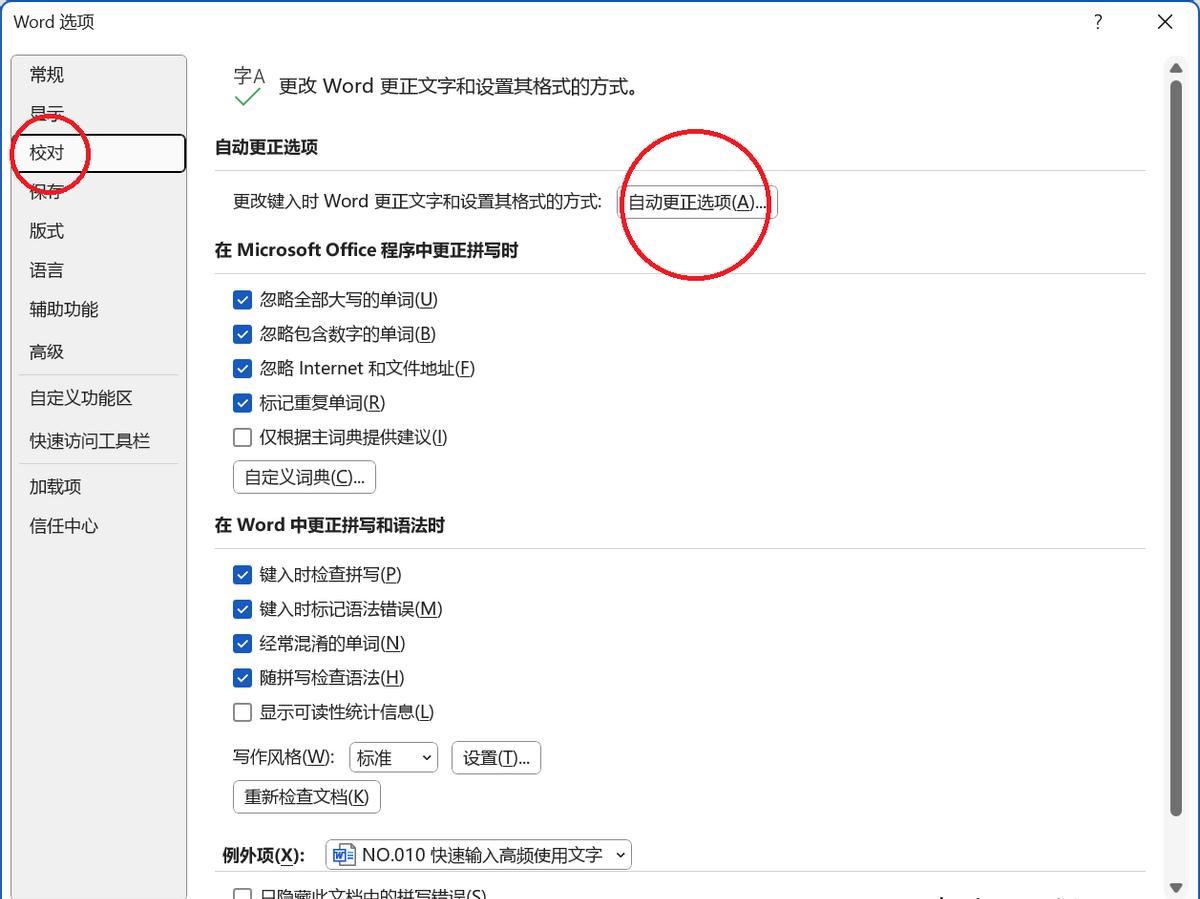Screen dimensions: 1200x899
Task: Close the Word 选项 dialog
Action: [x=1165, y=22]
